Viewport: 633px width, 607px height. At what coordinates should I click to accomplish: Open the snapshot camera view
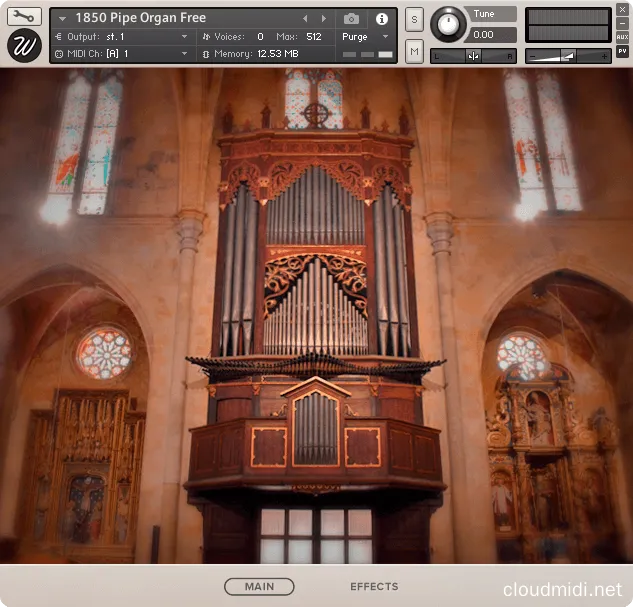351,19
